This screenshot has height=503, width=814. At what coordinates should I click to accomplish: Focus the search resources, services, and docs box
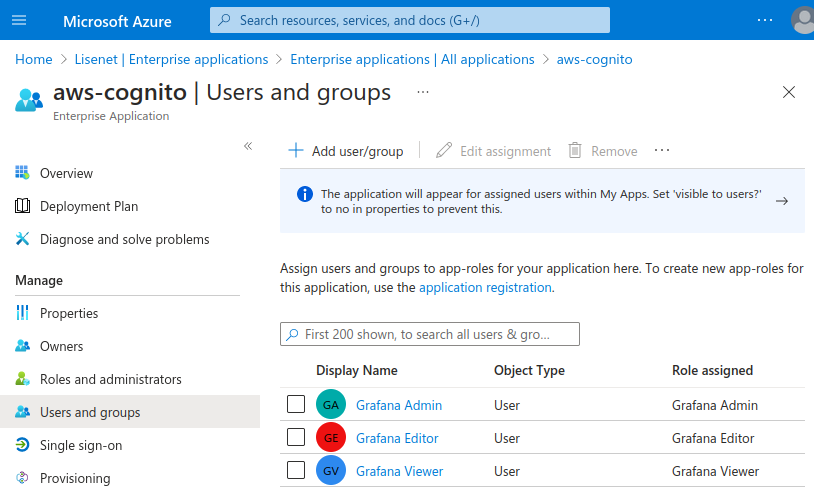click(x=410, y=20)
